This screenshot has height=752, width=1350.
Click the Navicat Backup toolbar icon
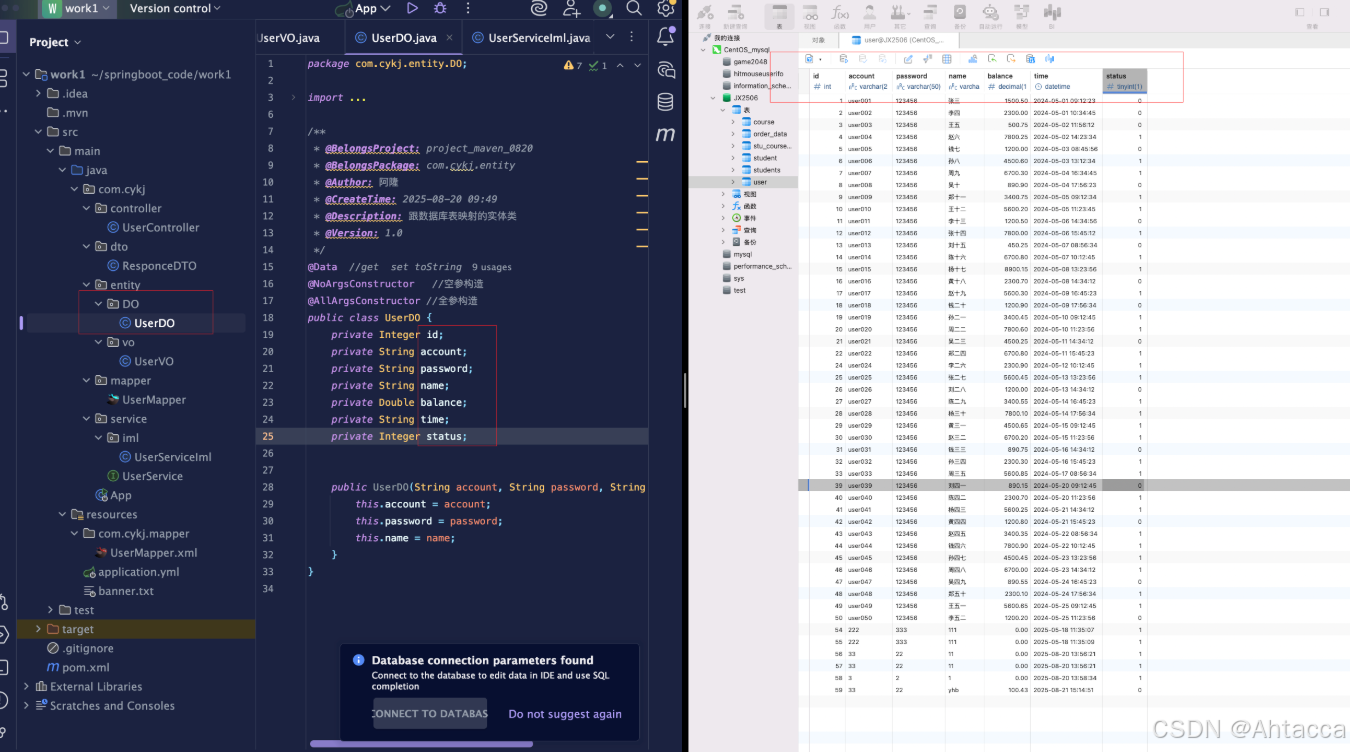(960, 16)
